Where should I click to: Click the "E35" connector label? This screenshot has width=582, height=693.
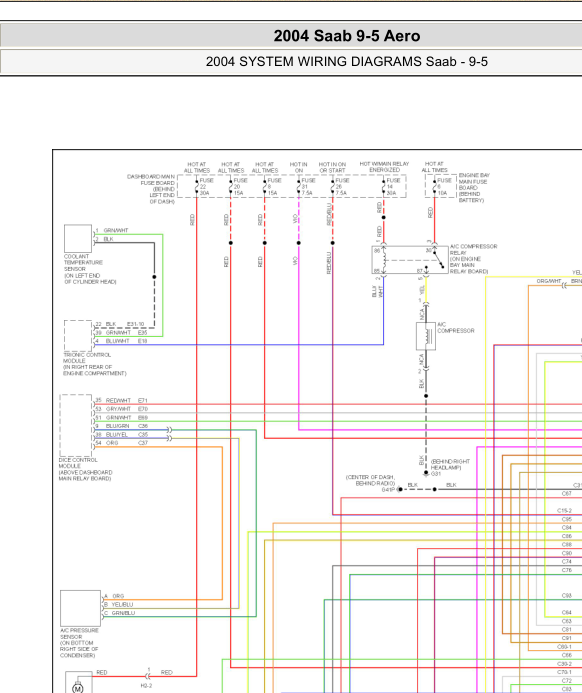coord(142,332)
